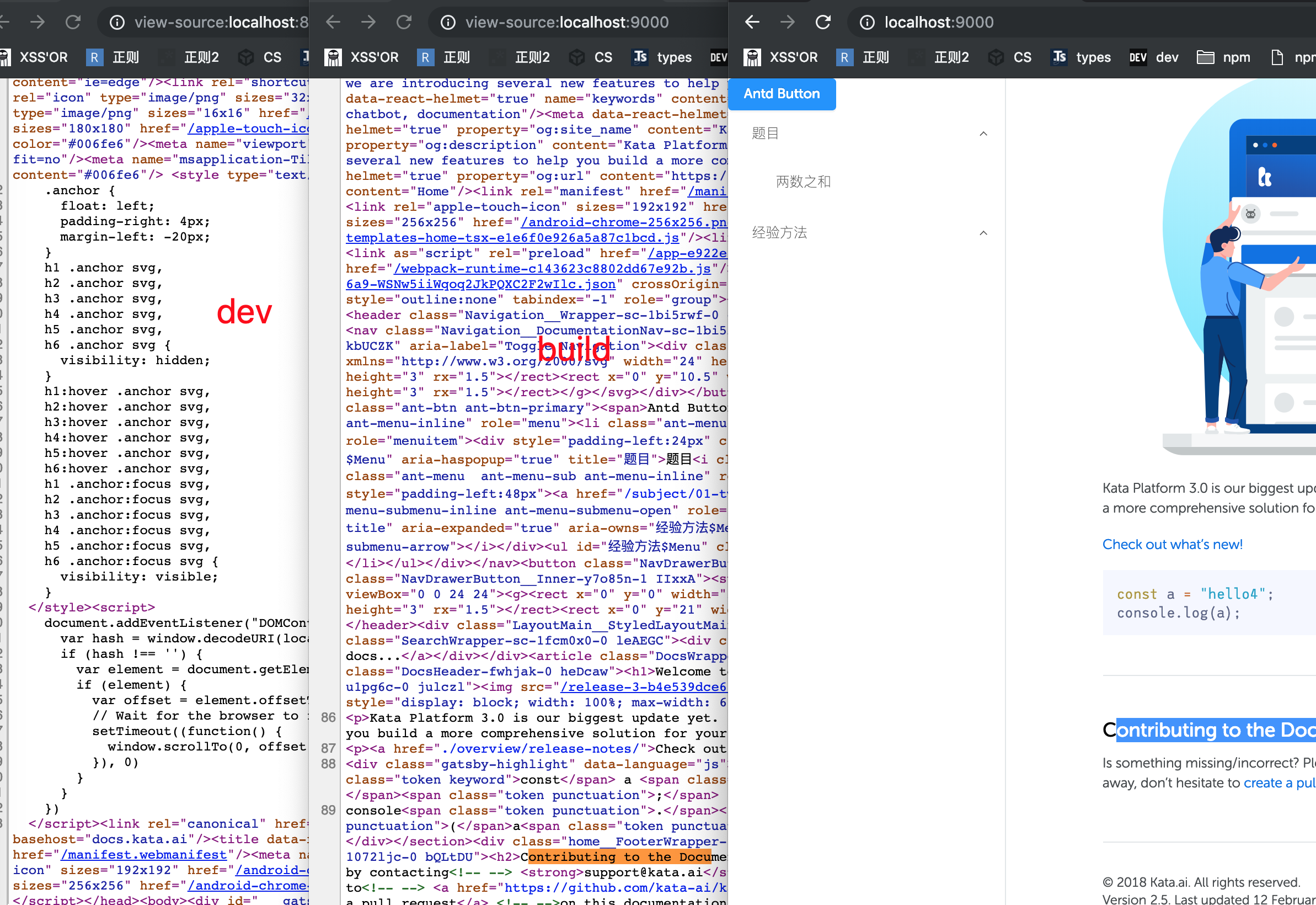The image size is (1316, 905).
Task: Open the 正则2 bookmark in the left window
Action: click(x=188, y=57)
